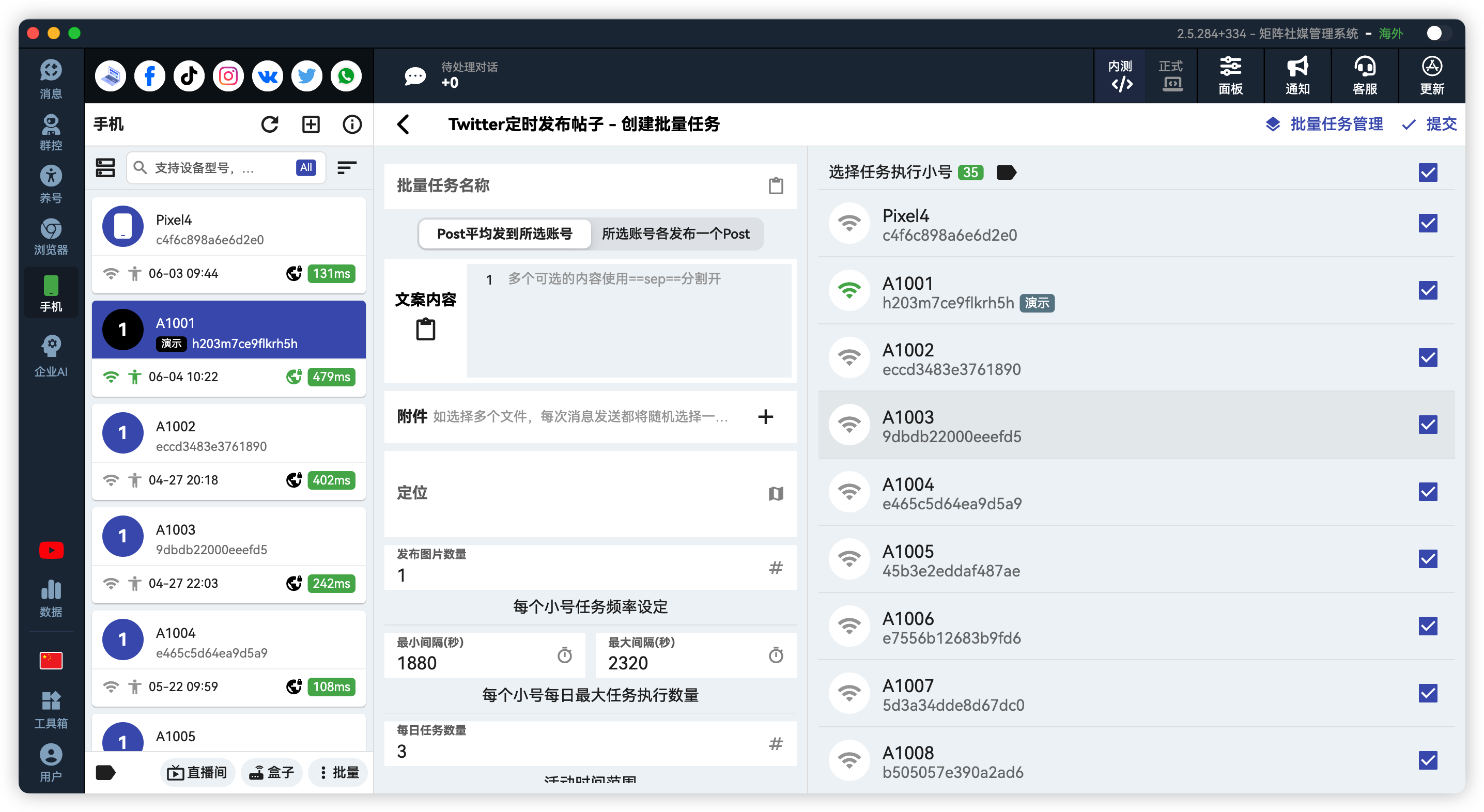Select the Facebook platform icon
Screen dimensions: 1484x812
pyautogui.click(x=150, y=76)
